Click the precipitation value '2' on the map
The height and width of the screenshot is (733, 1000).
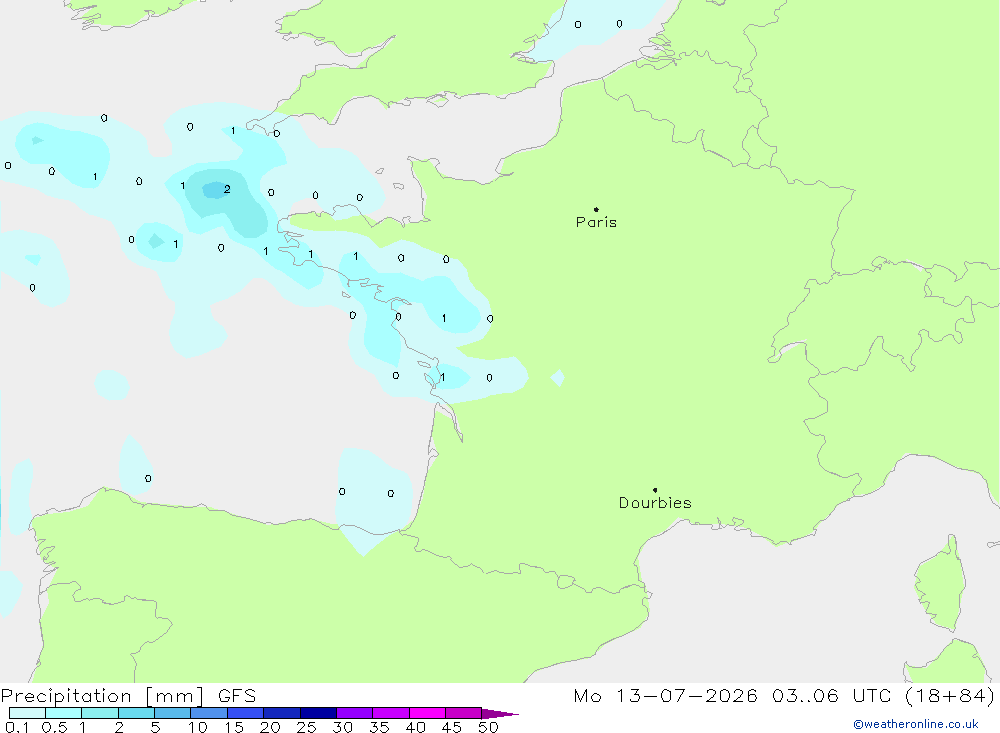tap(227, 189)
